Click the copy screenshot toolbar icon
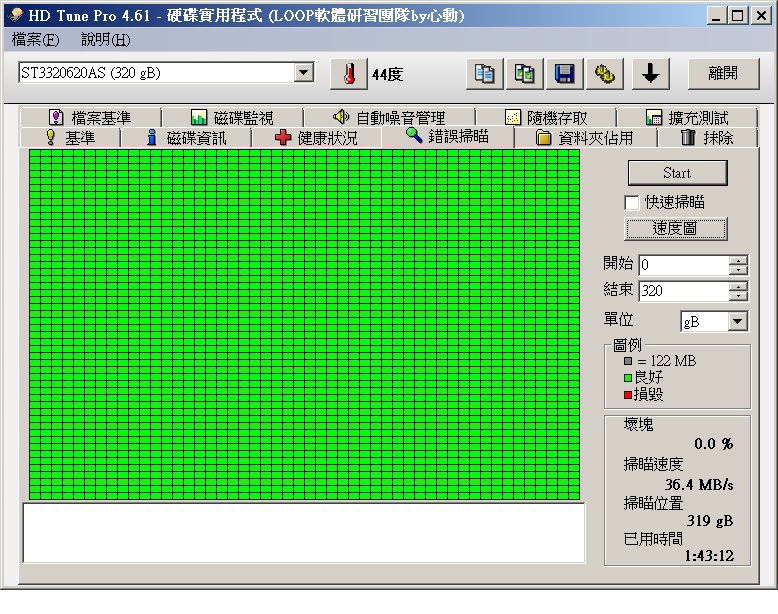Viewport: 778px width, 614px height. point(524,74)
